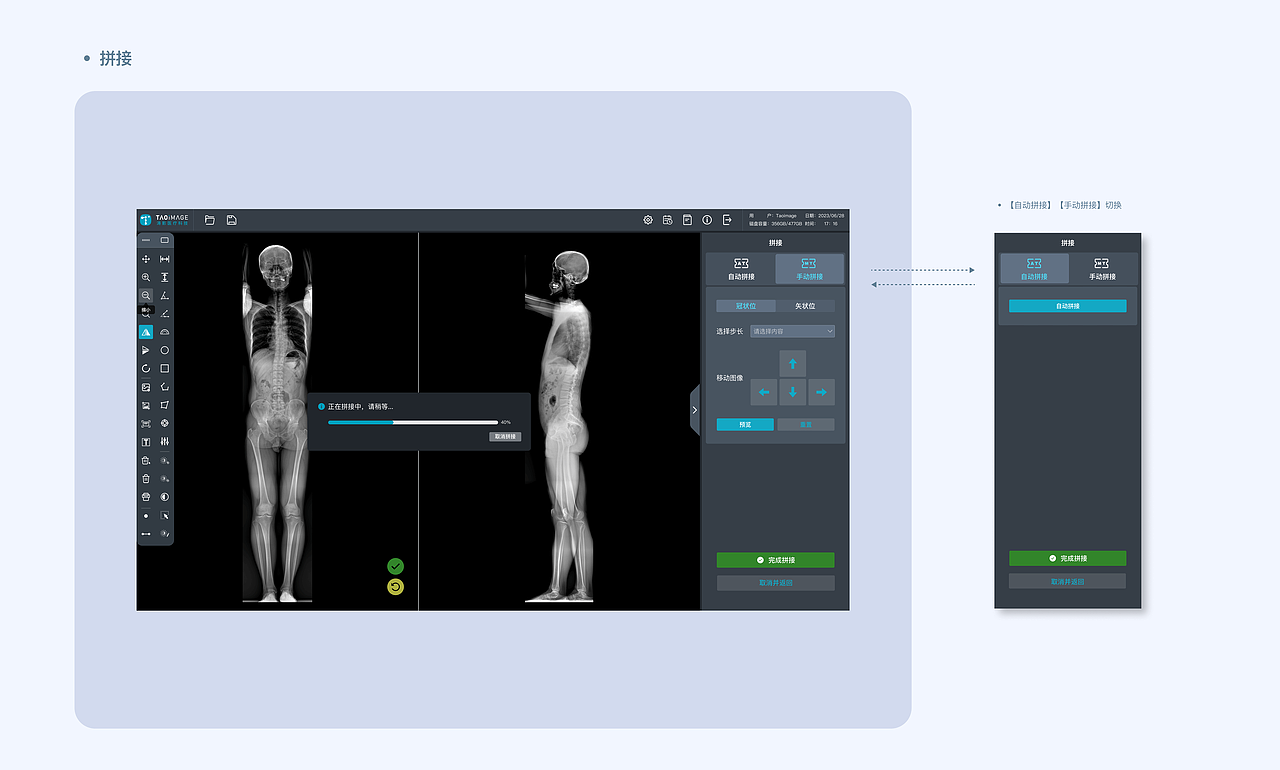
Task: Click the yellow undo circle on image
Action: click(395, 587)
